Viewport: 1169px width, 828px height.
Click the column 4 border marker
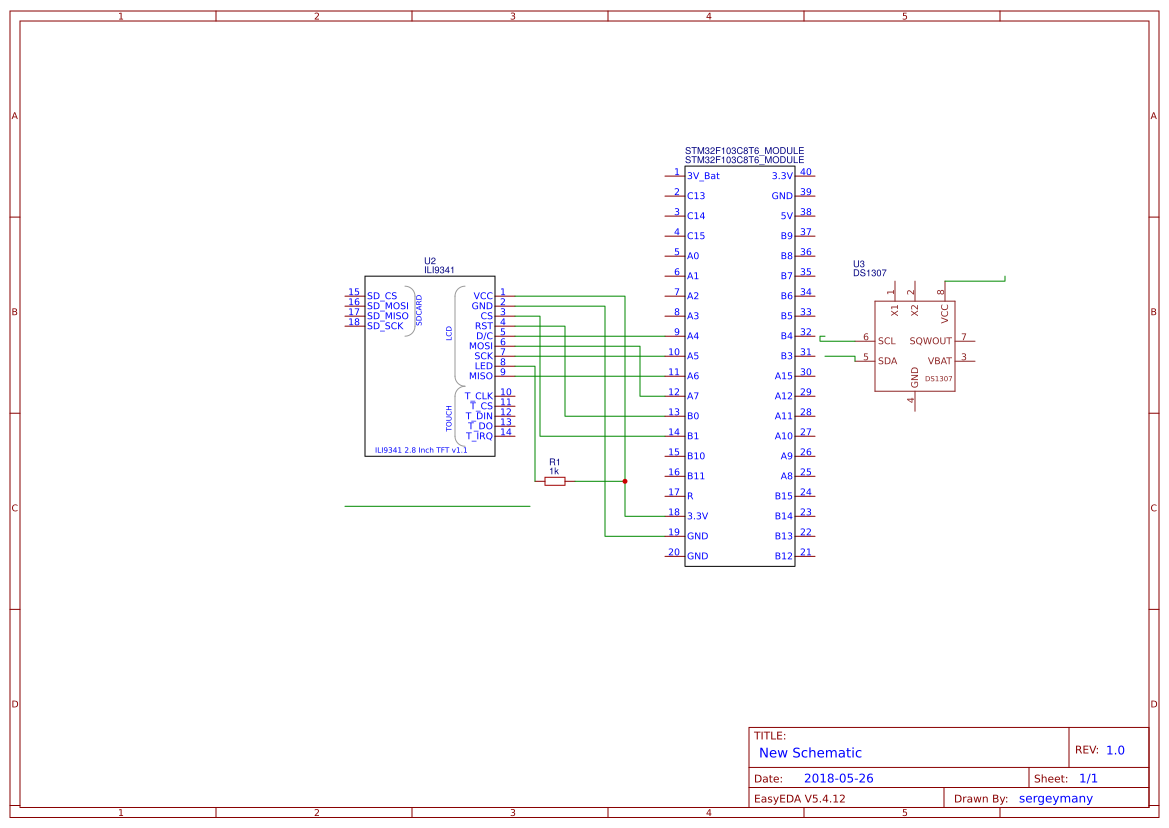point(707,15)
